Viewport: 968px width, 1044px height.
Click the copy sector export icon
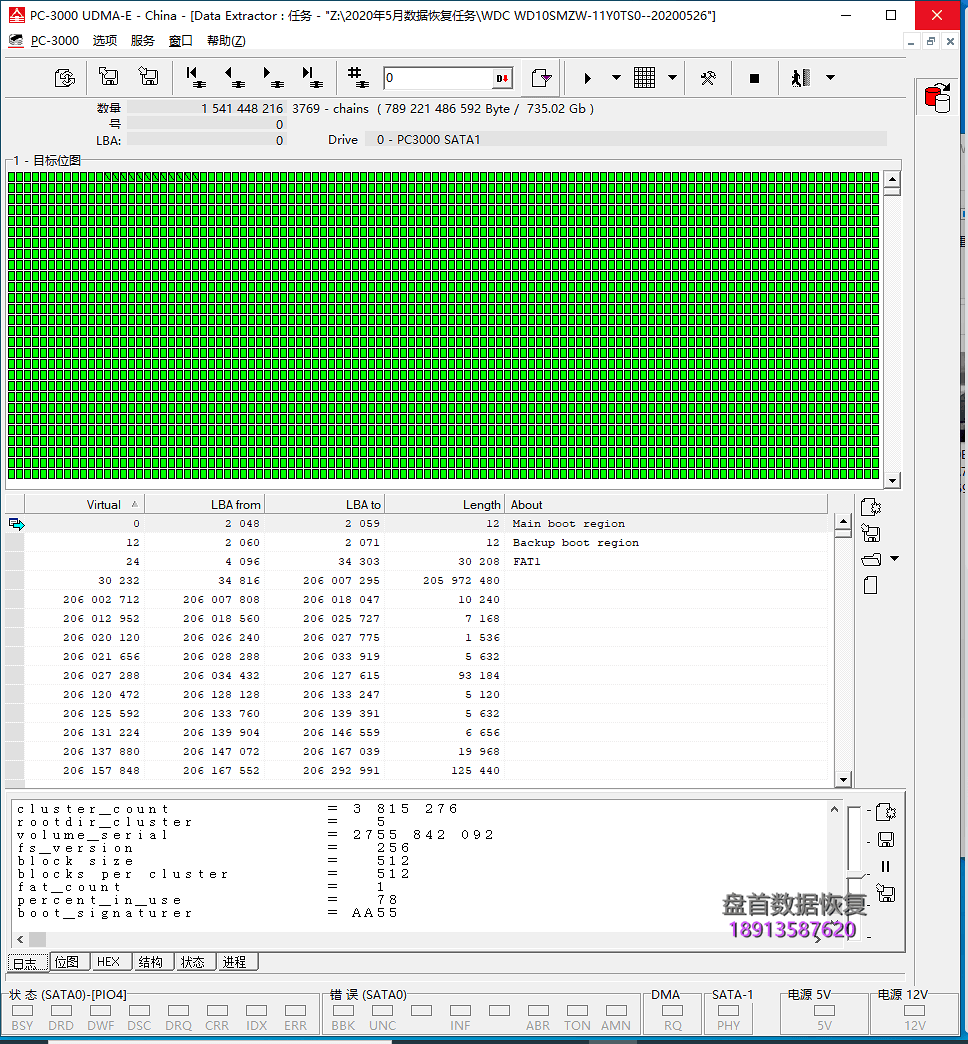pyautogui.click(x=541, y=78)
